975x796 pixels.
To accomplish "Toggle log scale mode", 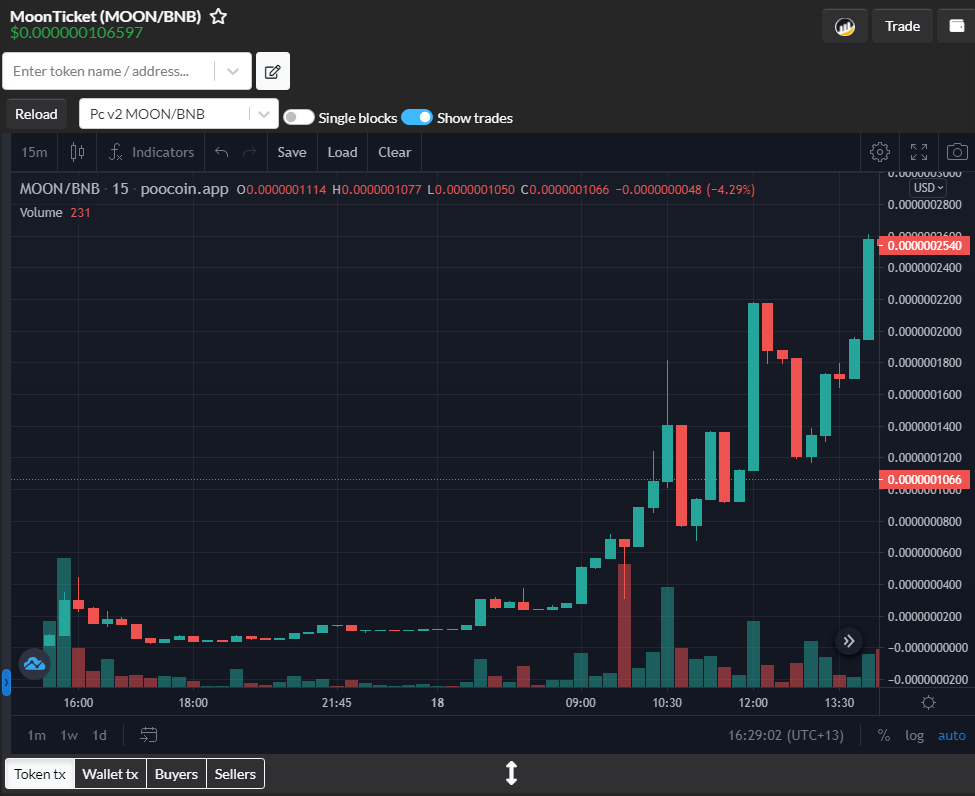I will 914,735.
